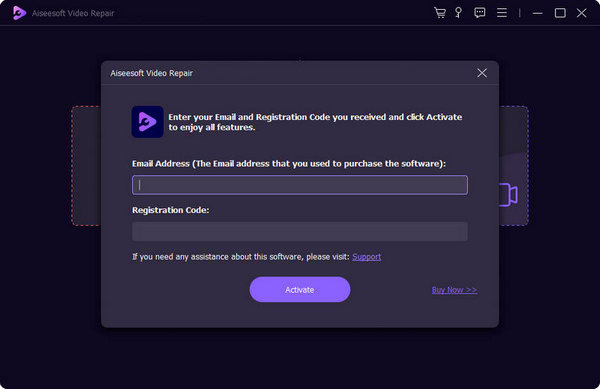Screen dimensions: 600x389
Task: Click the Activate button
Action: (x=300, y=290)
